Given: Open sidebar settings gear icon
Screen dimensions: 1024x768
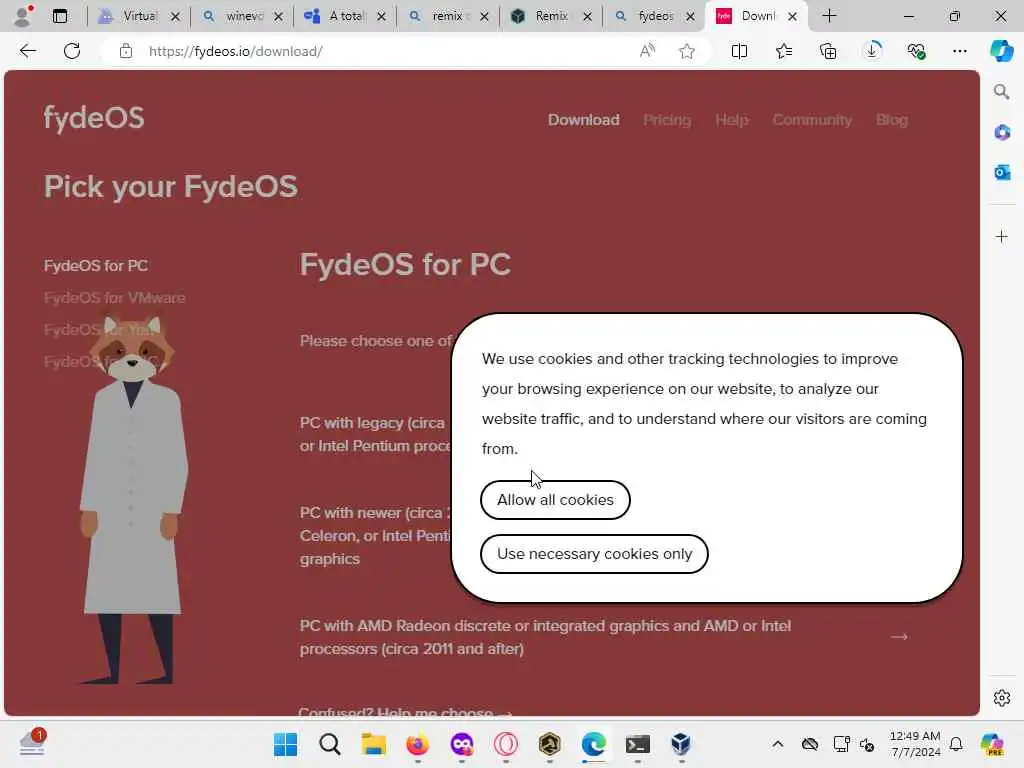Looking at the screenshot, I should pos(1002,698).
